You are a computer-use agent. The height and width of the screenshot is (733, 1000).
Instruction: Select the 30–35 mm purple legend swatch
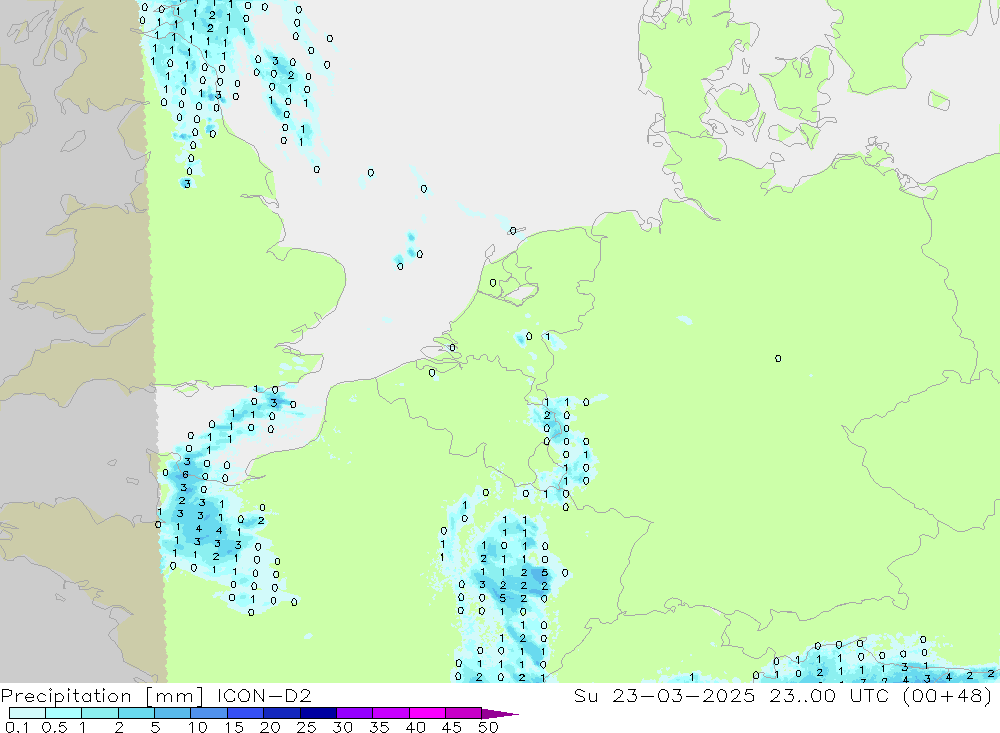tap(354, 713)
